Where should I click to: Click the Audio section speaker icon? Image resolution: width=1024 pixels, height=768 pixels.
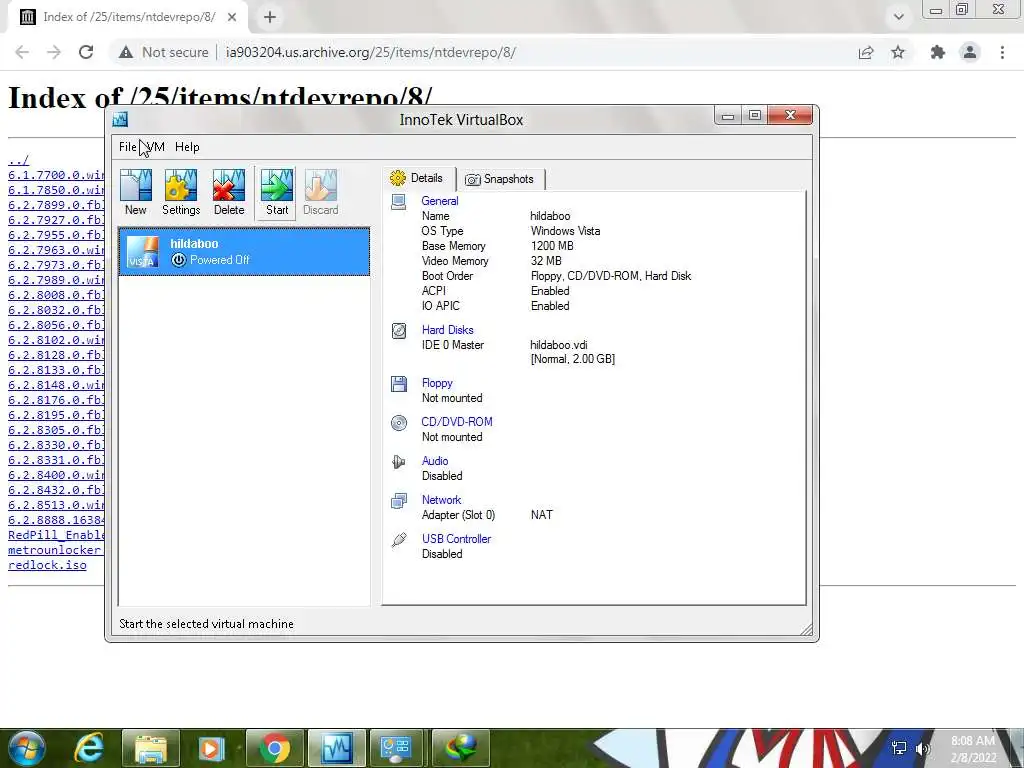click(398, 462)
